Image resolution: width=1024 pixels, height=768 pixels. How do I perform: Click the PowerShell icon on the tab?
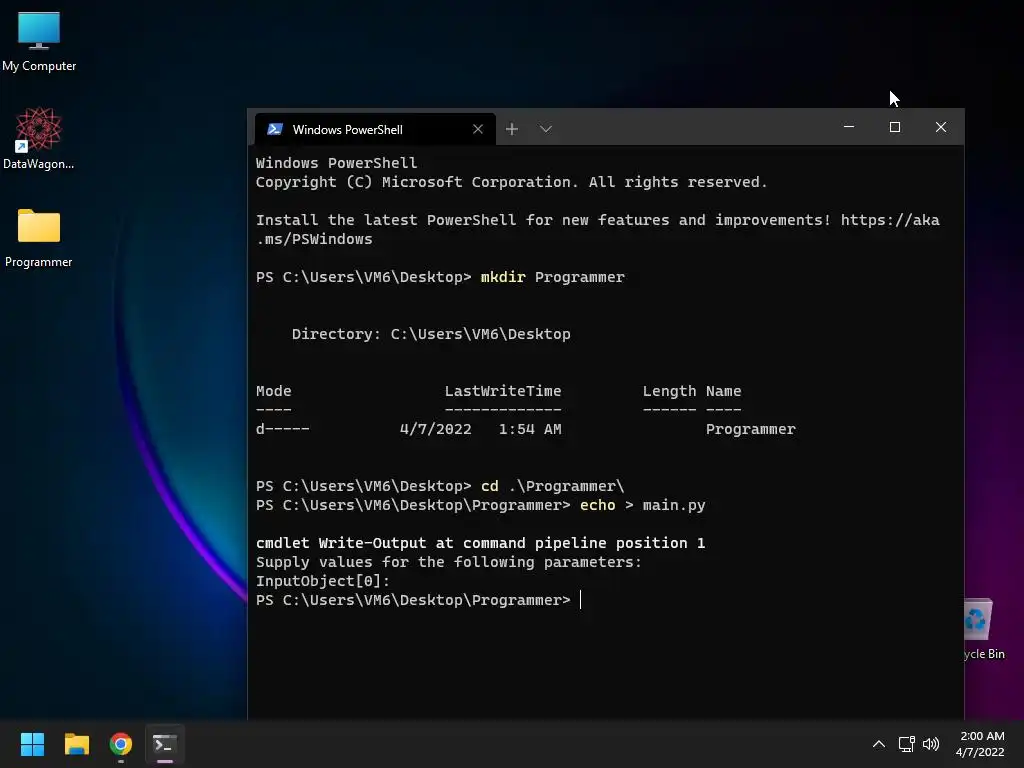[x=275, y=129]
